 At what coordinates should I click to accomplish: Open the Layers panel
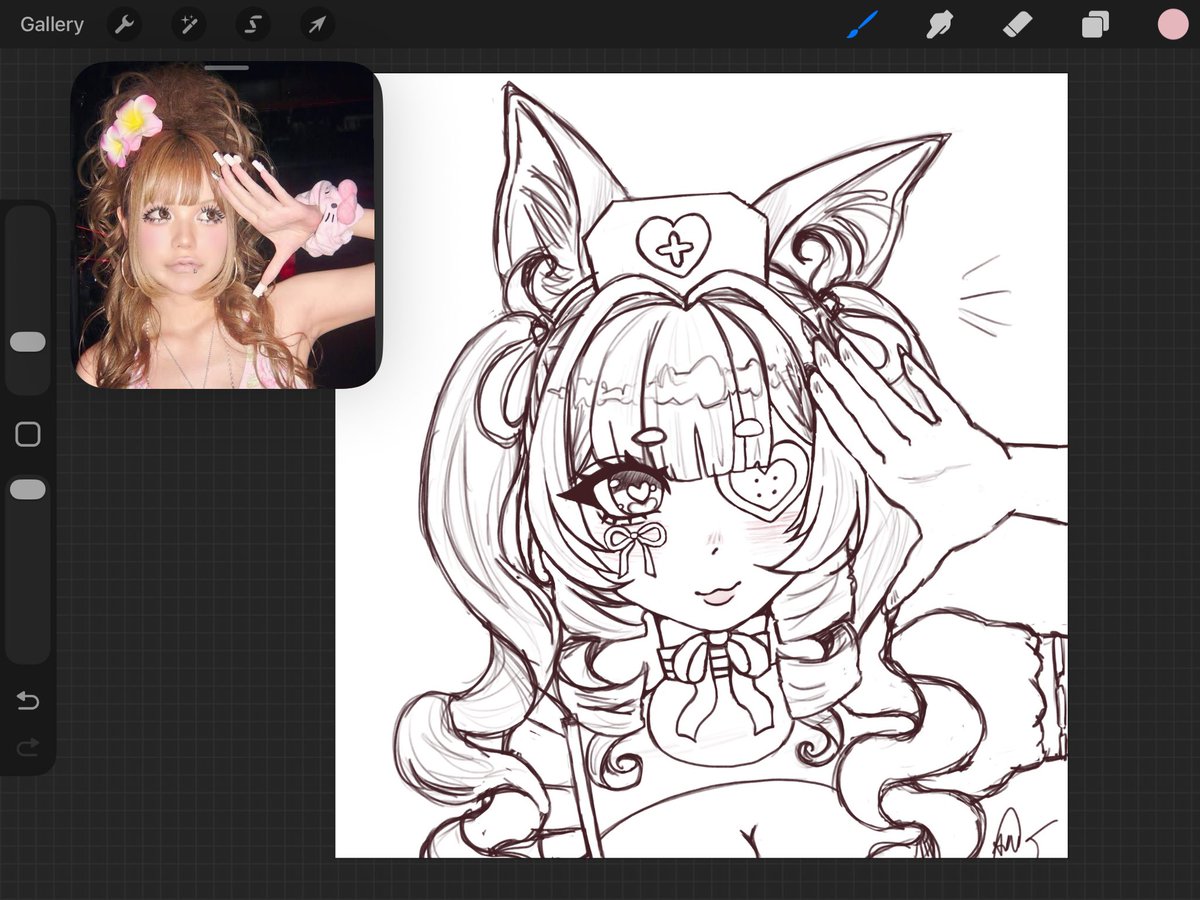[x=1095, y=24]
